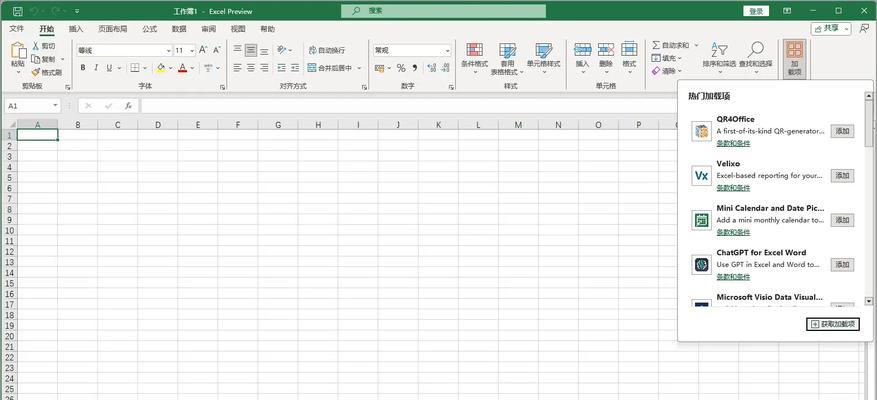Click the Insert cells (插入) icon
This screenshot has height=400, width=877.
click(583, 50)
